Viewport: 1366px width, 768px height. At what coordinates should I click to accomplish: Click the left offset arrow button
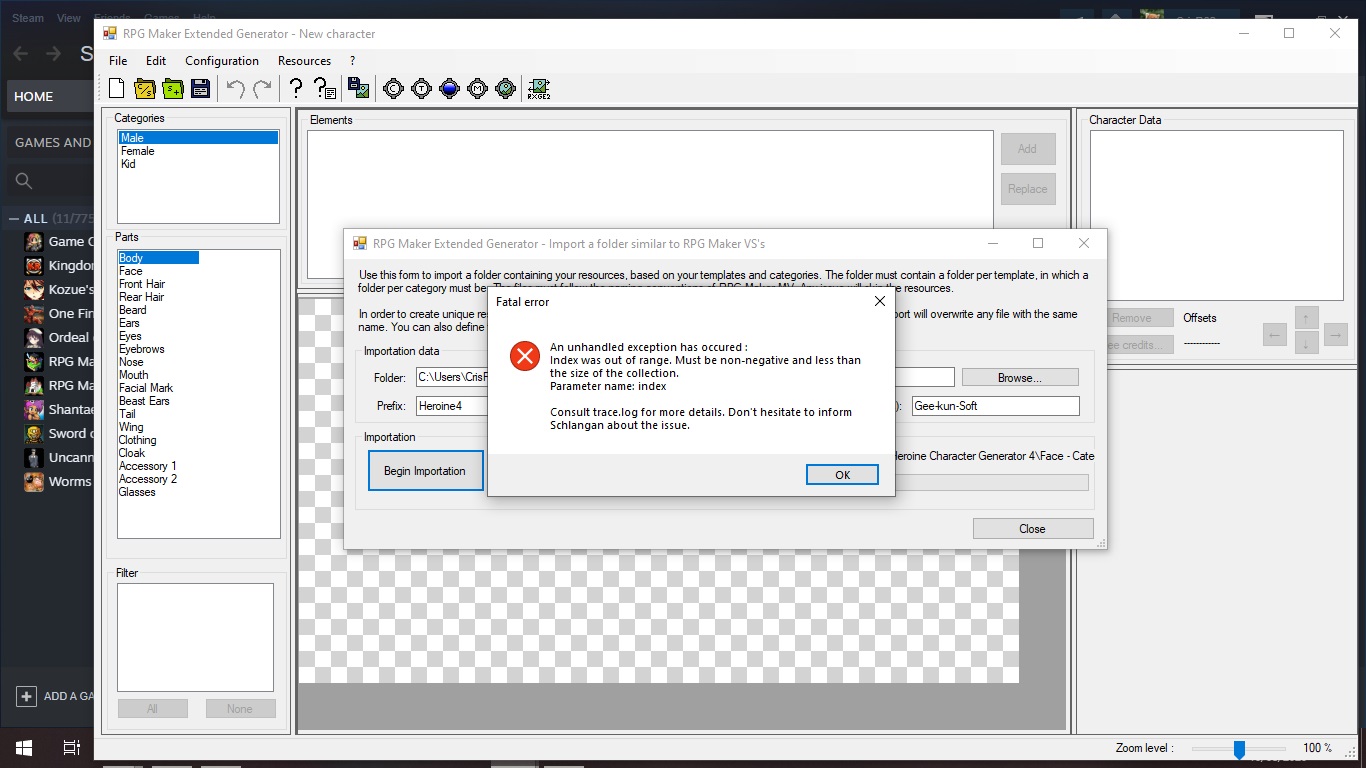pyautogui.click(x=1274, y=334)
